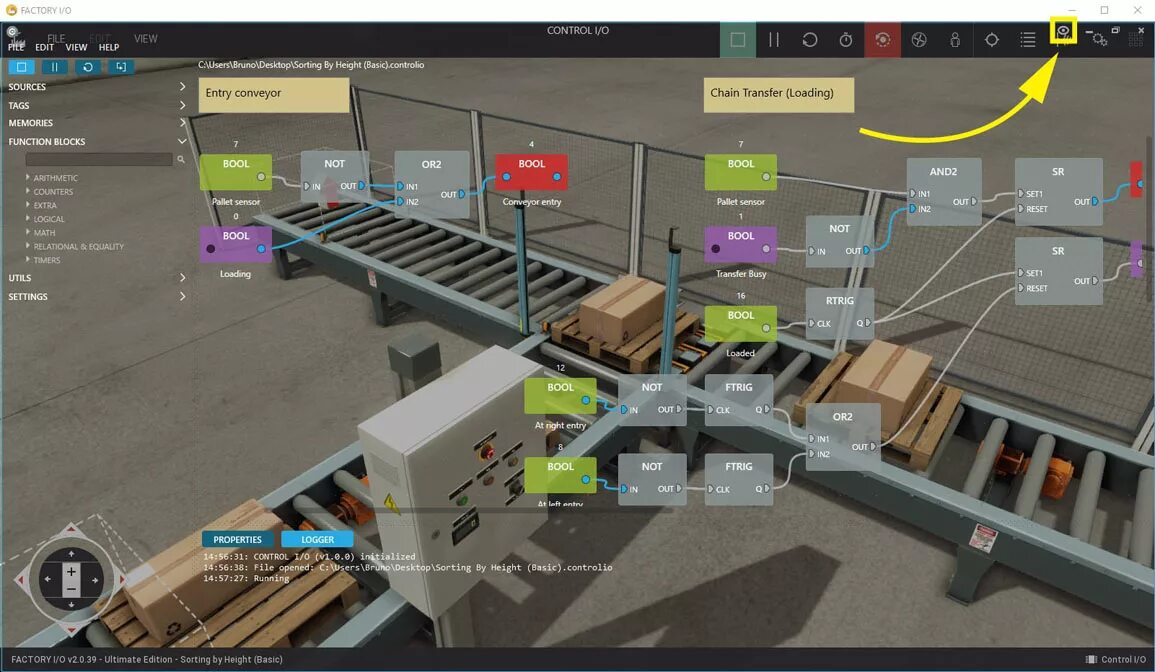Click the grid dots icon at far right
This screenshot has width=1155, height=672.
click(1136, 41)
